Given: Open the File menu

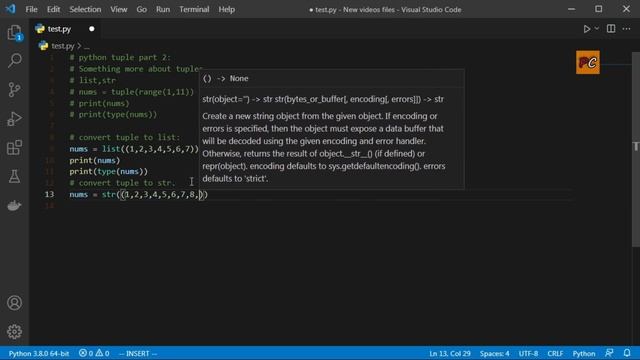Looking at the screenshot, I should 31,9.
